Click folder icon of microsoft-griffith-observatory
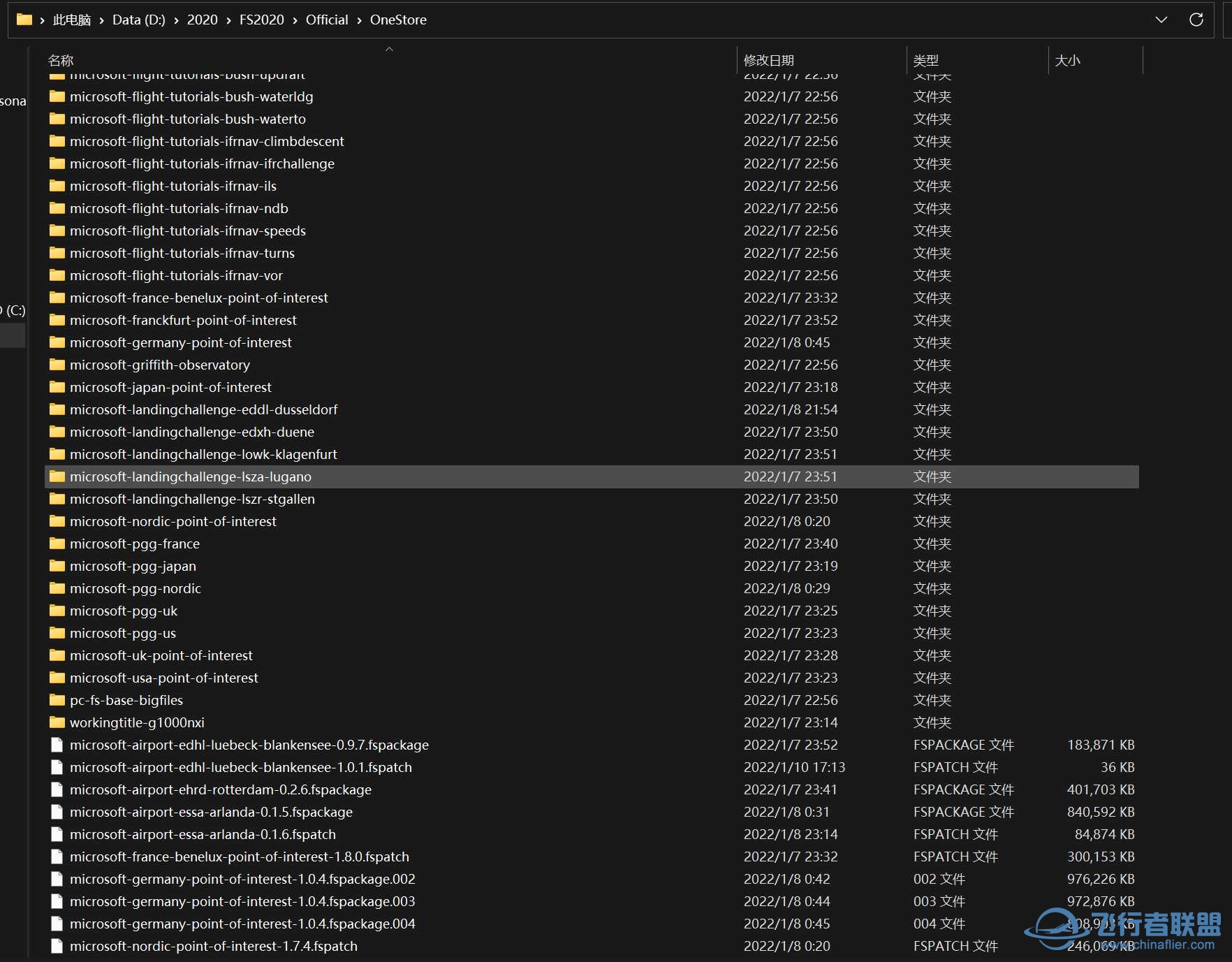 (x=57, y=365)
